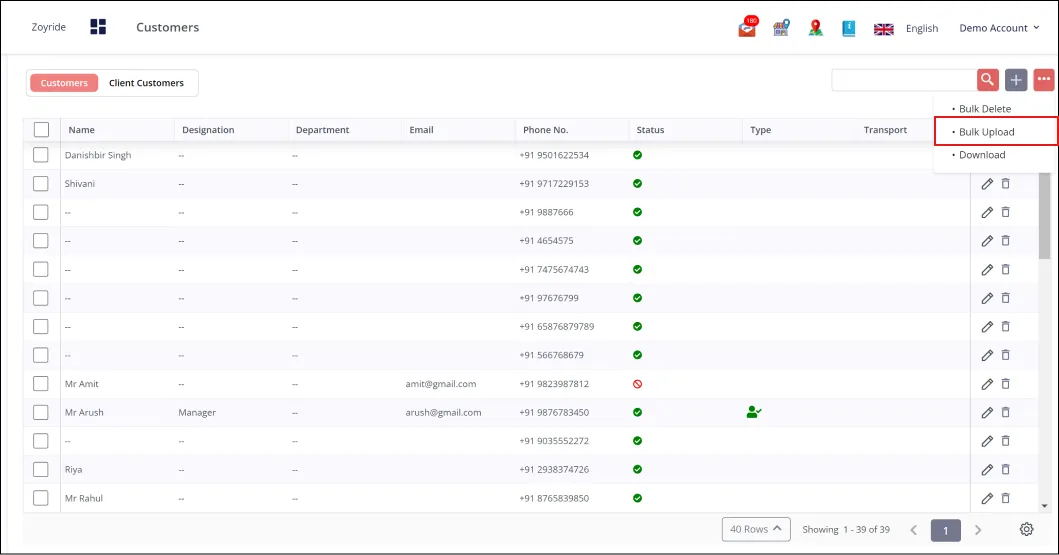Delete the Shivani row with trash icon
Viewport: 1059px width, 555px height.
point(1006,184)
